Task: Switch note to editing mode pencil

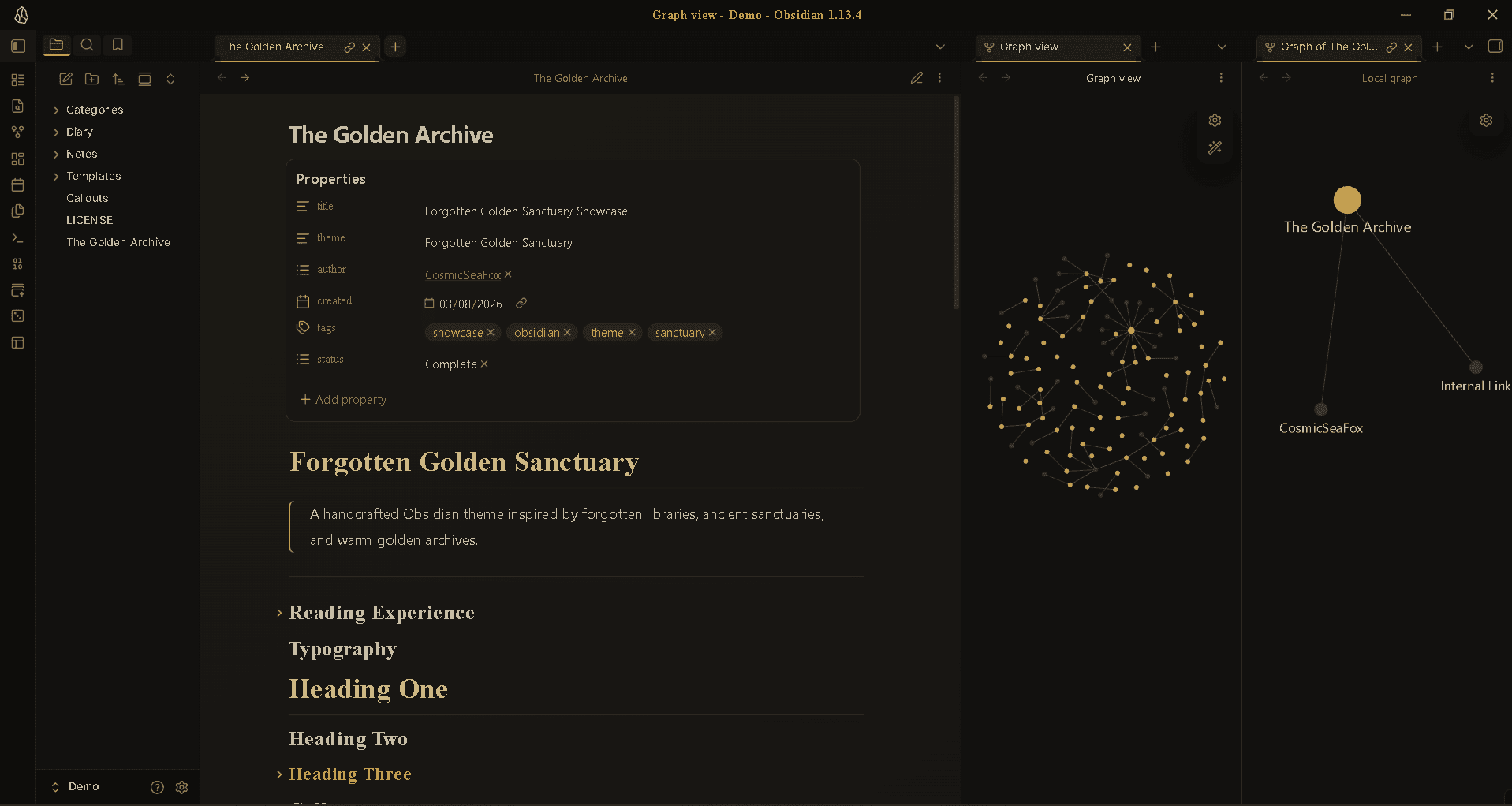Action: pos(917,77)
